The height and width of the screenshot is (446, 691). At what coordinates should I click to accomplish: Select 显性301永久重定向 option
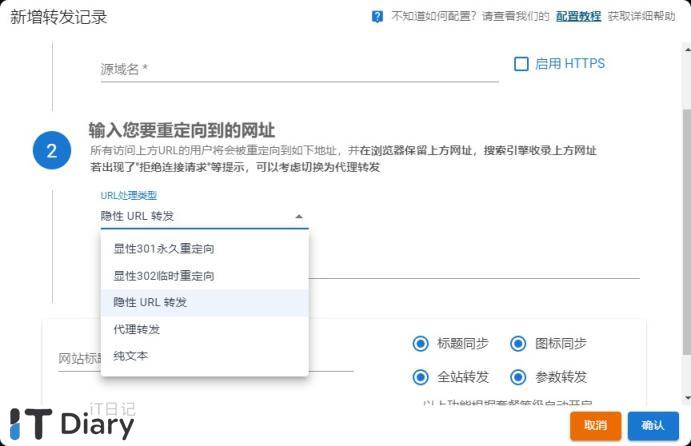click(x=204, y=249)
